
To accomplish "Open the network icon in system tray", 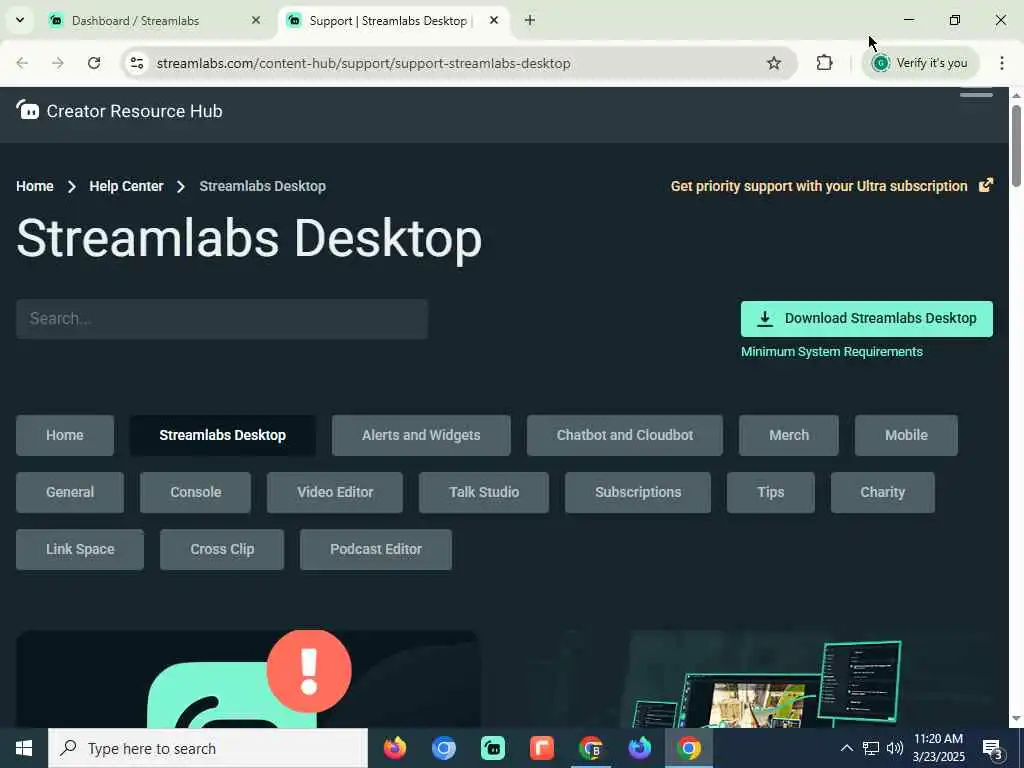I will click(x=871, y=748).
